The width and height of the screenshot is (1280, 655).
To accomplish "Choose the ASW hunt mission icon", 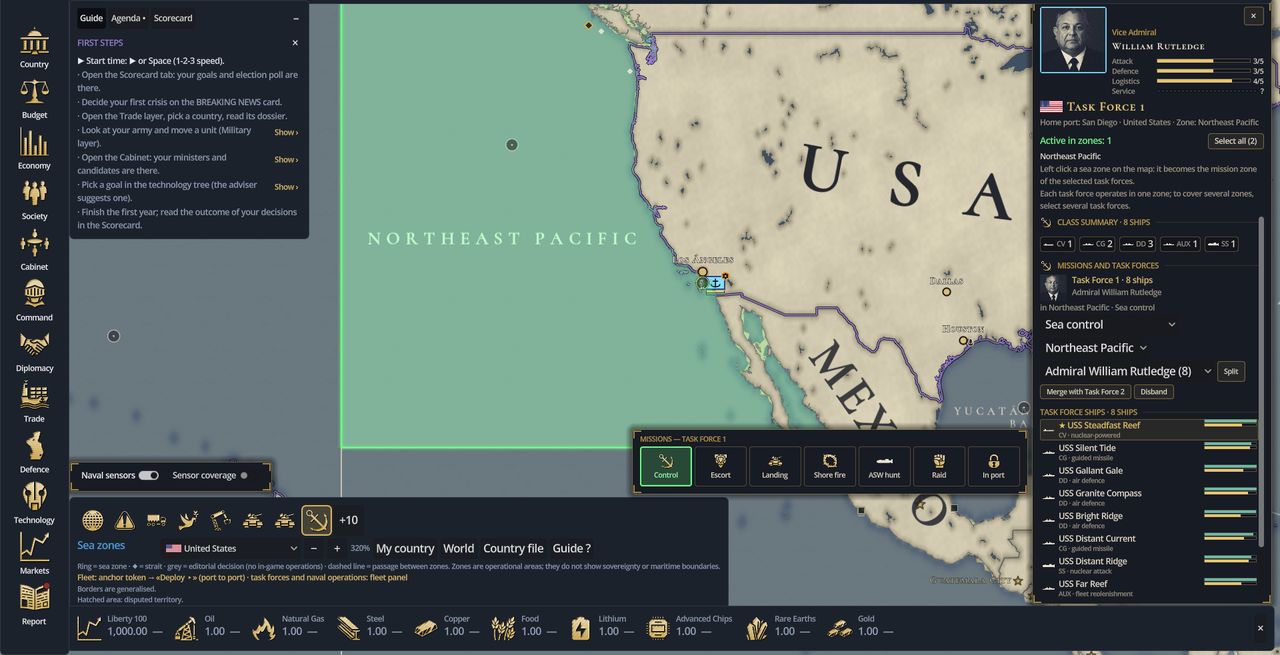I will [x=884, y=466].
